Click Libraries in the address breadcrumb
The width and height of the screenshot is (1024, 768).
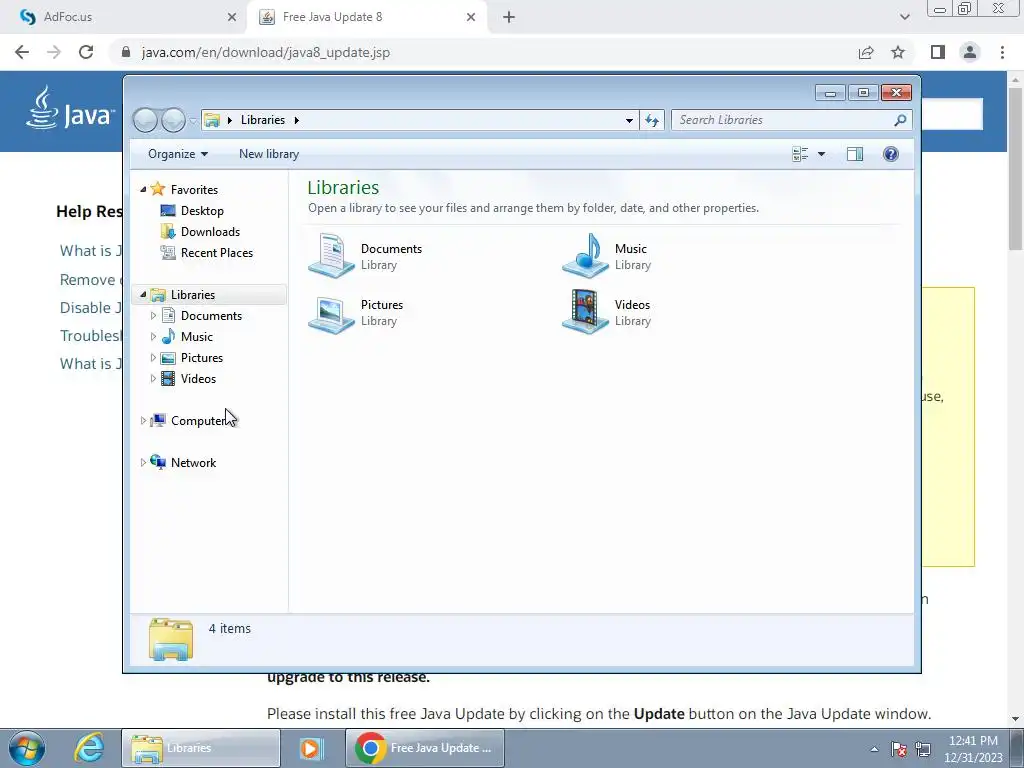pos(263,120)
